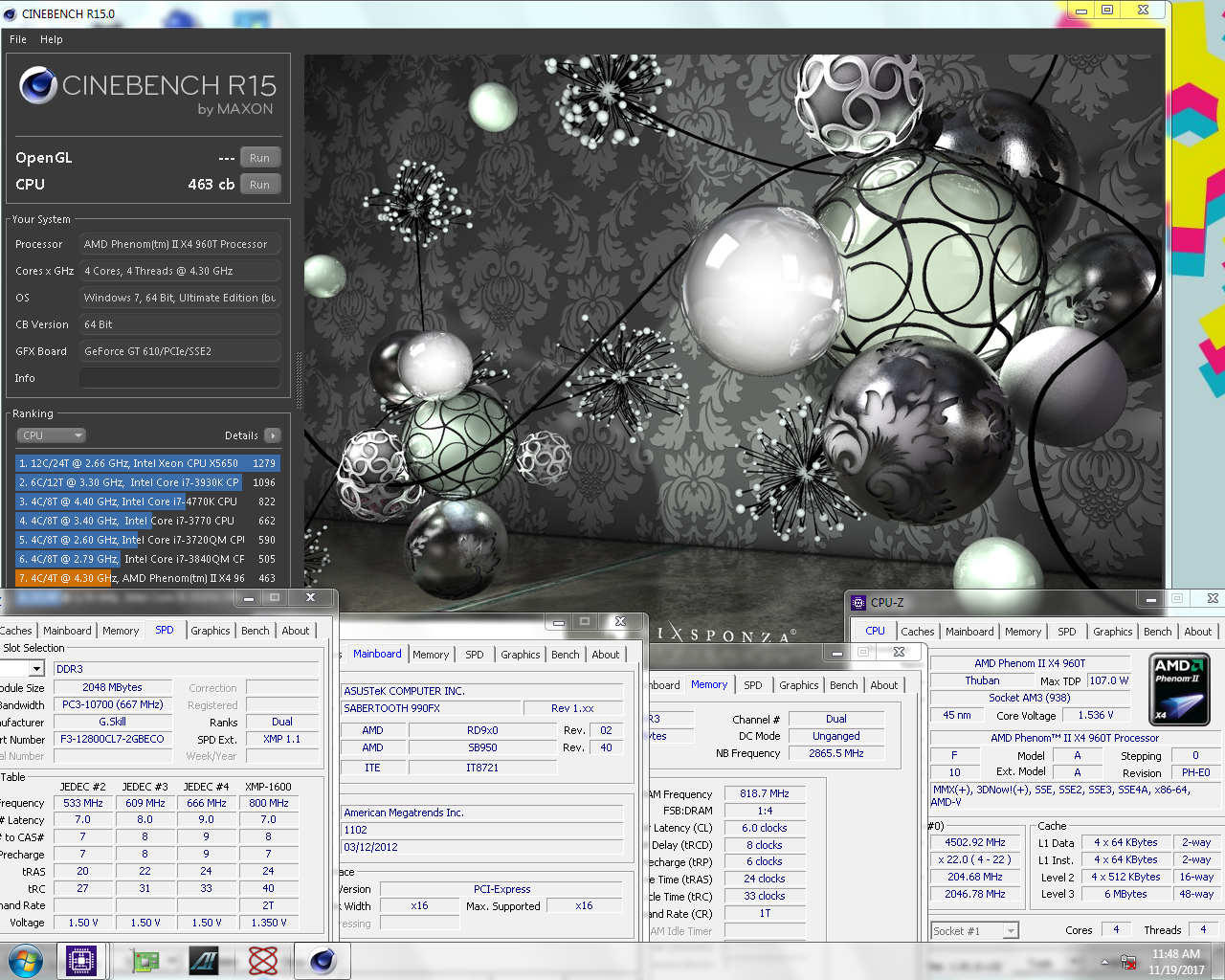Image resolution: width=1225 pixels, height=980 pixels.
Task: Click the F3-12800CL7-2GBECO part number
Action: tap(112, 739)
